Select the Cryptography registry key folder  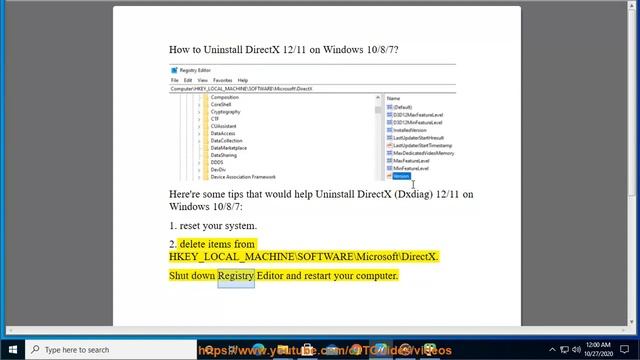(225, 112)
